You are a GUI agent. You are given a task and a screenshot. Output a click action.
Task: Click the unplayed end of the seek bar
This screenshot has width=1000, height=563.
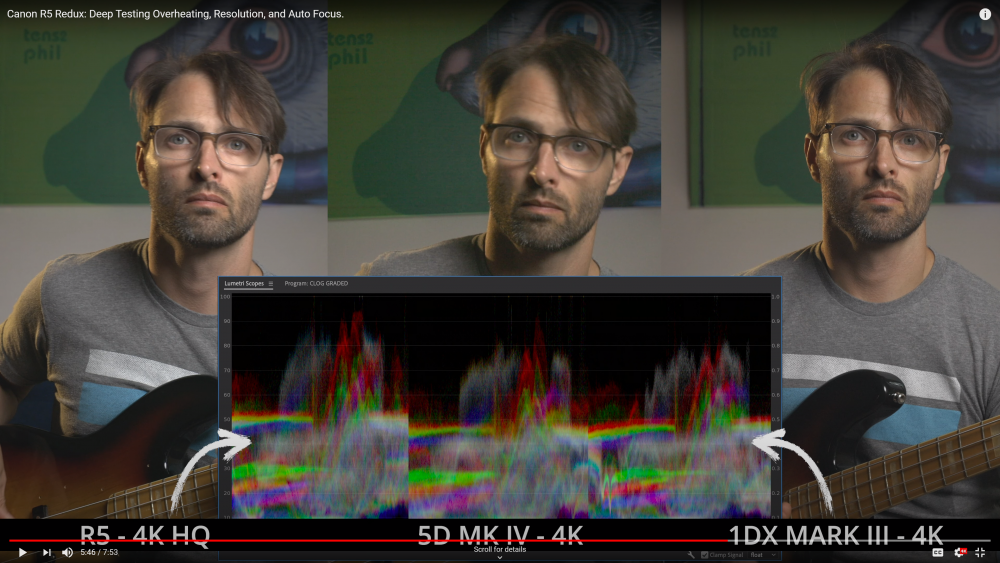coord(860,541)
